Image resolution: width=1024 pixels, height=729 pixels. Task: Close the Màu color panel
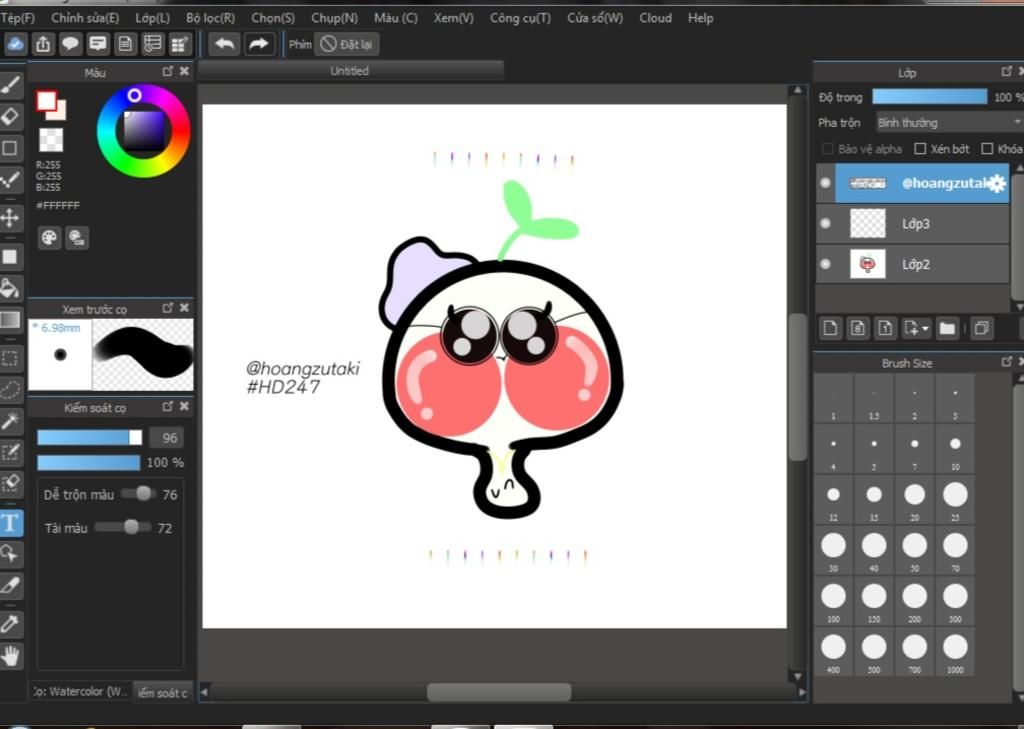[184, 71]
